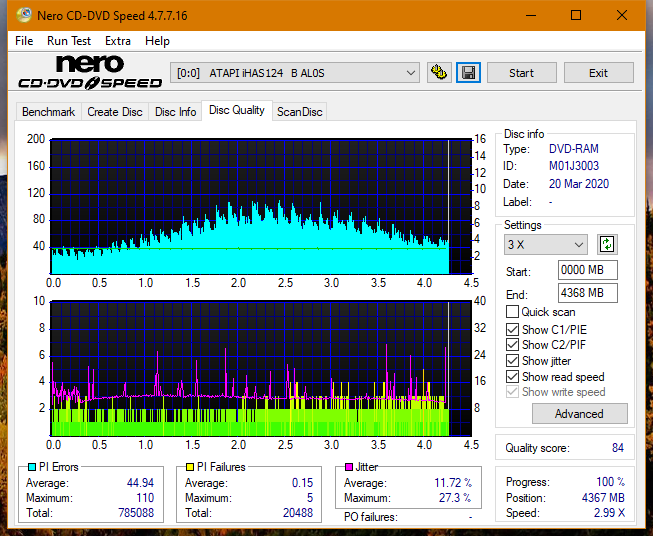
Task: Click the PI Errors graph area
Action: point(261,207)
